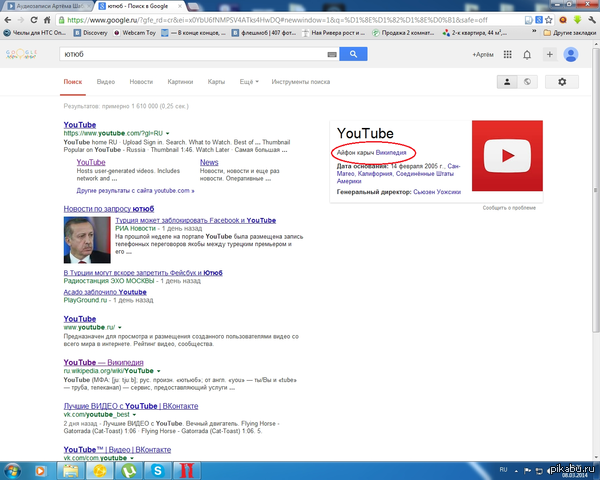Open Google notifications bell
The width and height of the screenshot is (600, 480).
coord(527,55)
